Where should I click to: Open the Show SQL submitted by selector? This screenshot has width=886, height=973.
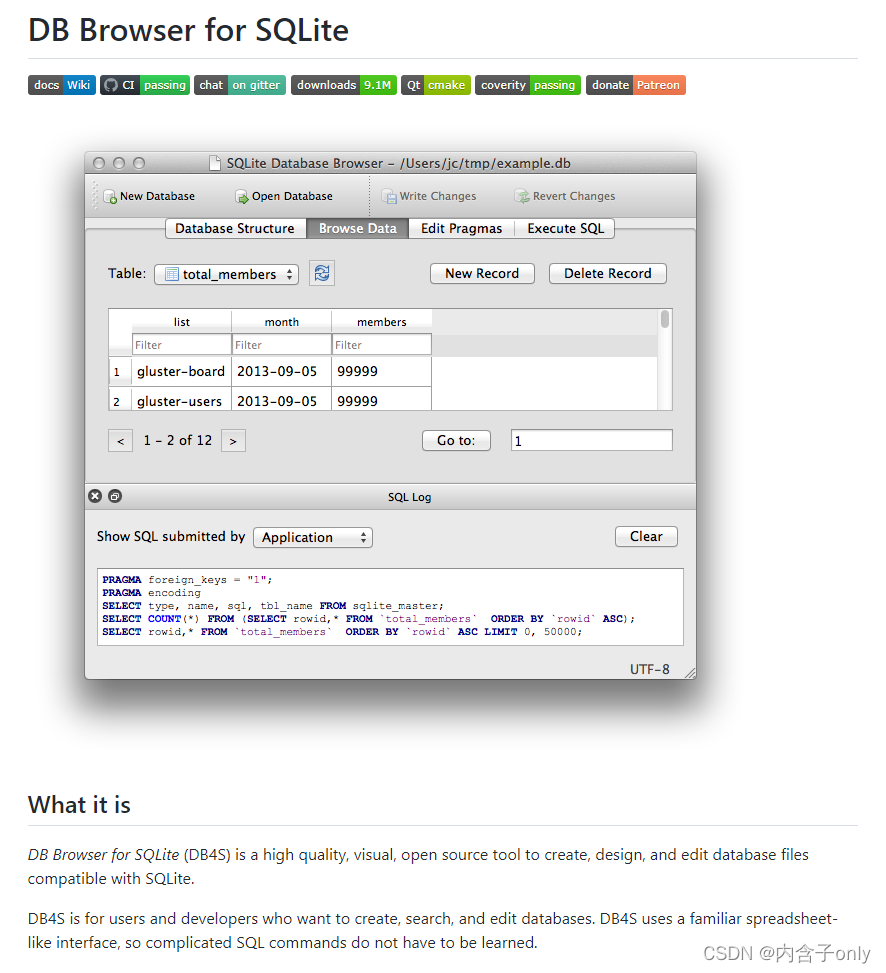coord(312,537)
